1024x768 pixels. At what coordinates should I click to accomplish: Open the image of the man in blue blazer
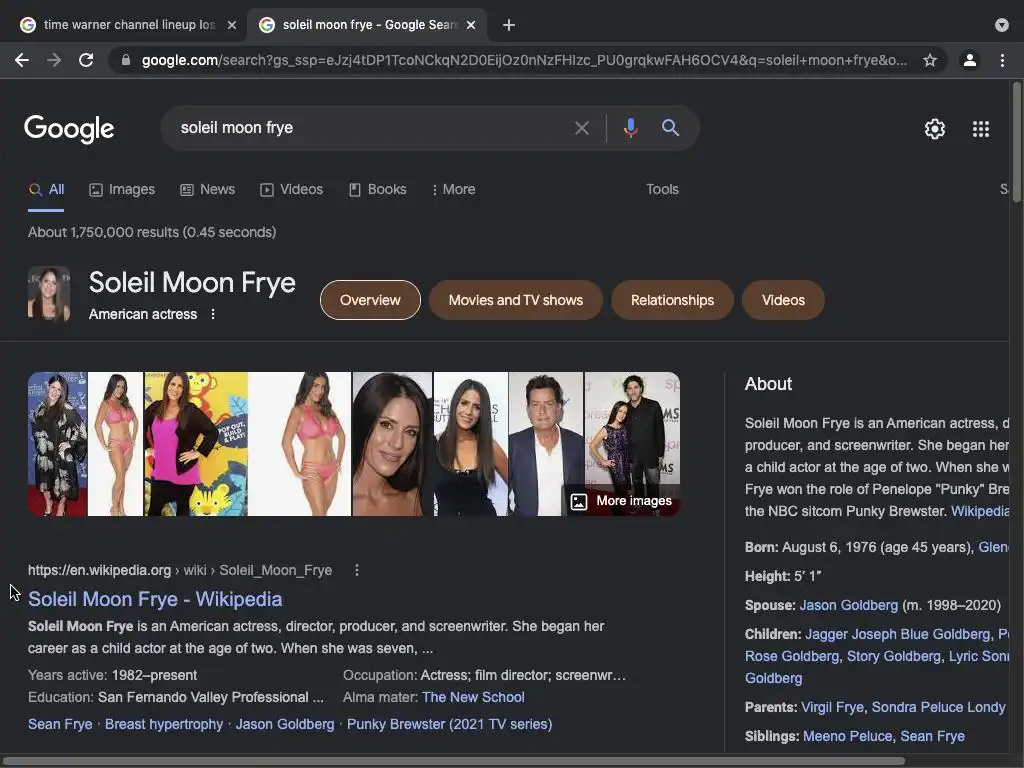pyautogui.click(x=546, y=444)
